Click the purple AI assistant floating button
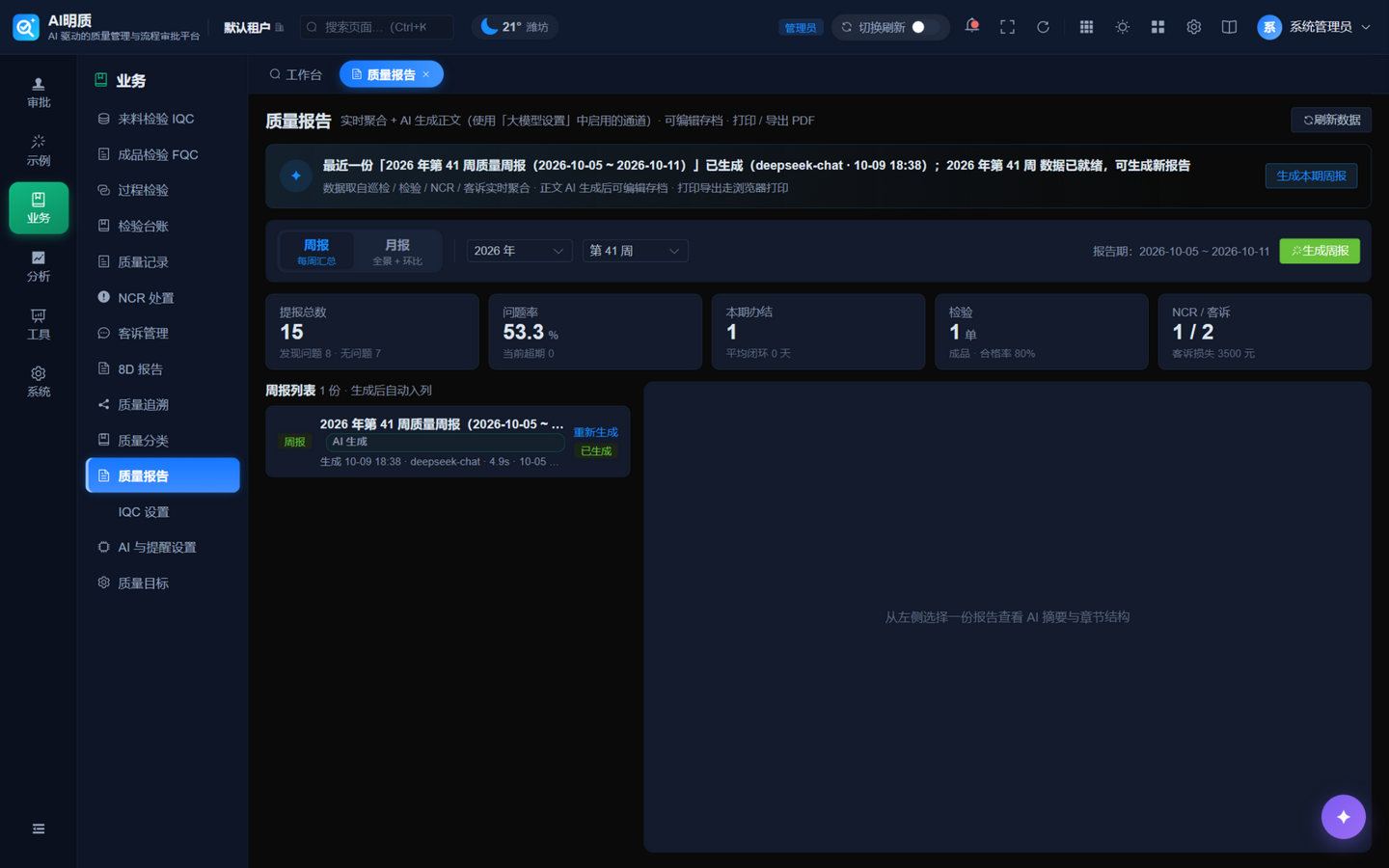Screen dimensions: 1389x868 point(1343,817)
